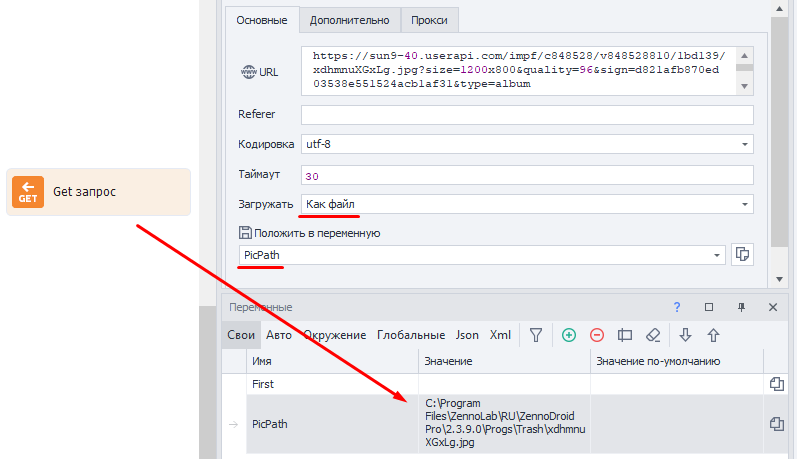Move variable down with the down arrow icon
The width and height of the screenshot is (797, 459).
pyautogui.click(x=685, y=336)
